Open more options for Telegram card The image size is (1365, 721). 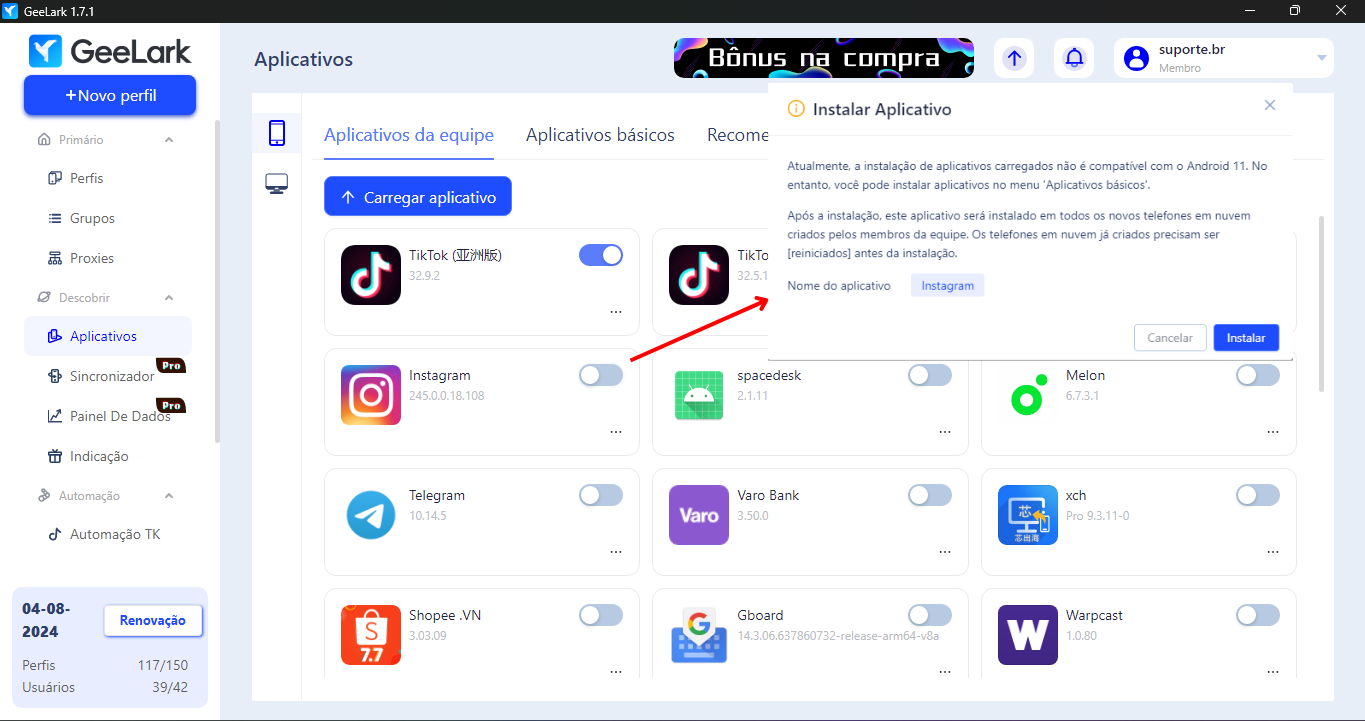point(616,552)
